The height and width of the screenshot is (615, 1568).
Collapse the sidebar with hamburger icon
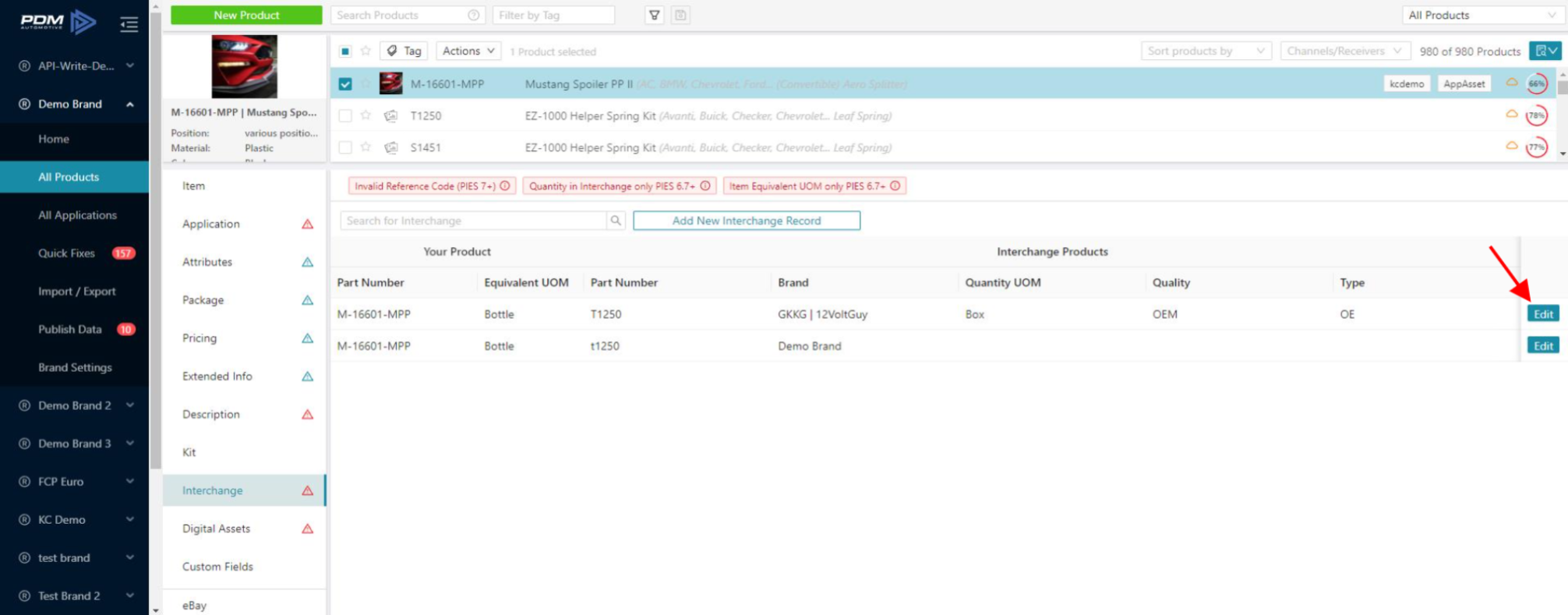(x=129, y=25)
